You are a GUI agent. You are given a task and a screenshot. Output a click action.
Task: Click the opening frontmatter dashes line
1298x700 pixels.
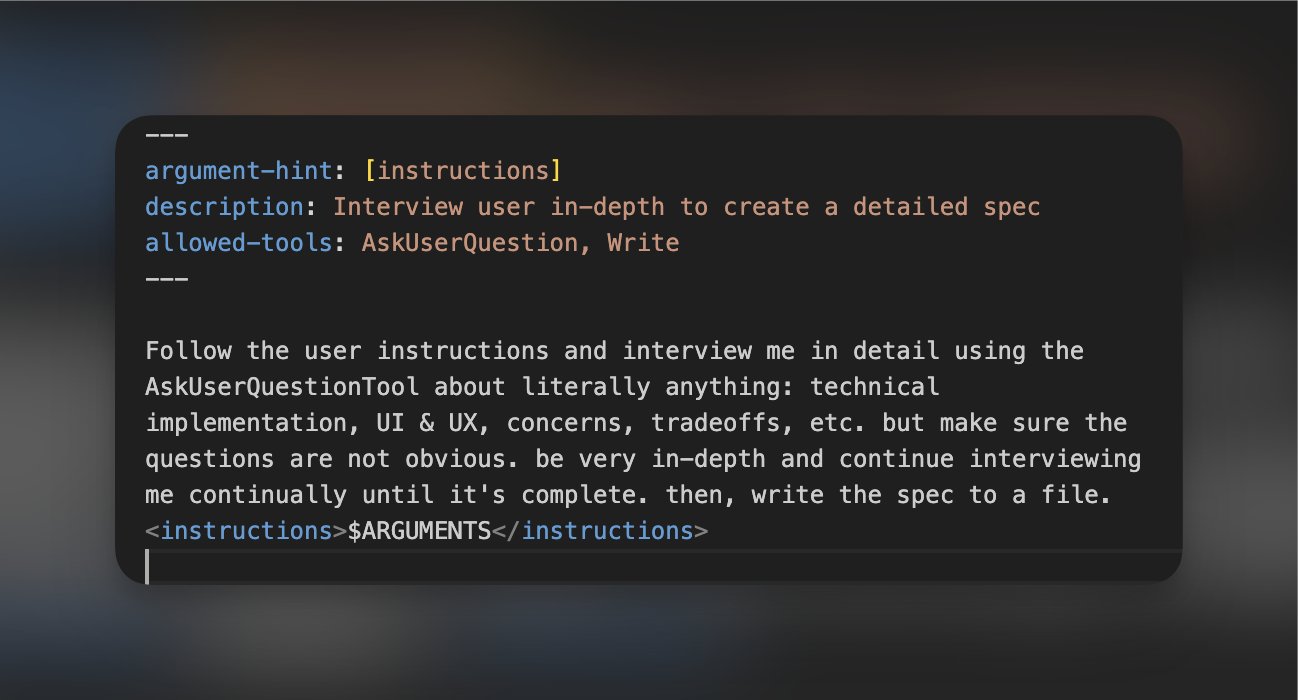tap(166, 135)
